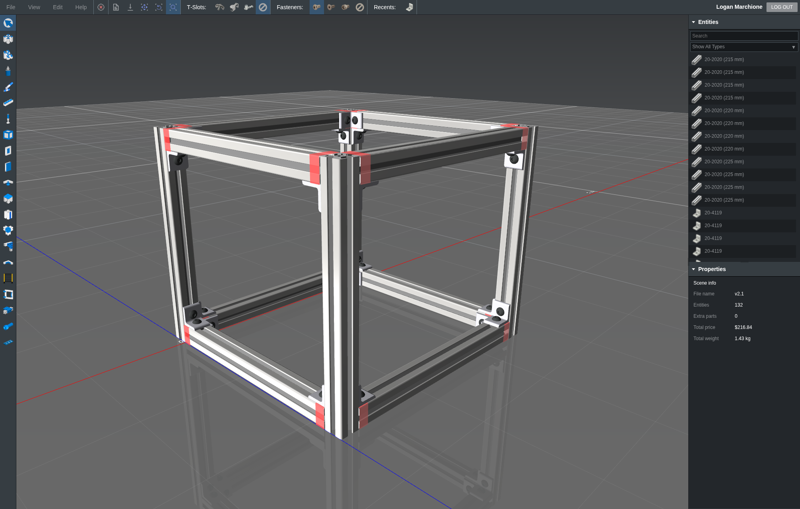This screenshot has height=509, width=800.
Task: Click the red circle icon in top toolbar
Action: click(101, 7)
